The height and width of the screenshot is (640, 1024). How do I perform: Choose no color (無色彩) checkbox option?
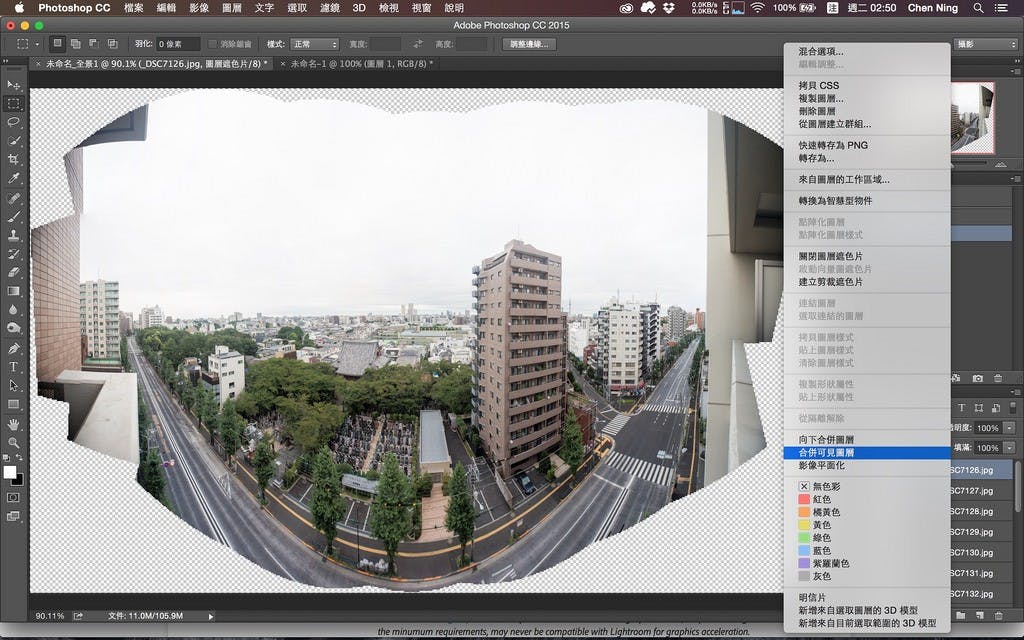click(x=804, y=485)
